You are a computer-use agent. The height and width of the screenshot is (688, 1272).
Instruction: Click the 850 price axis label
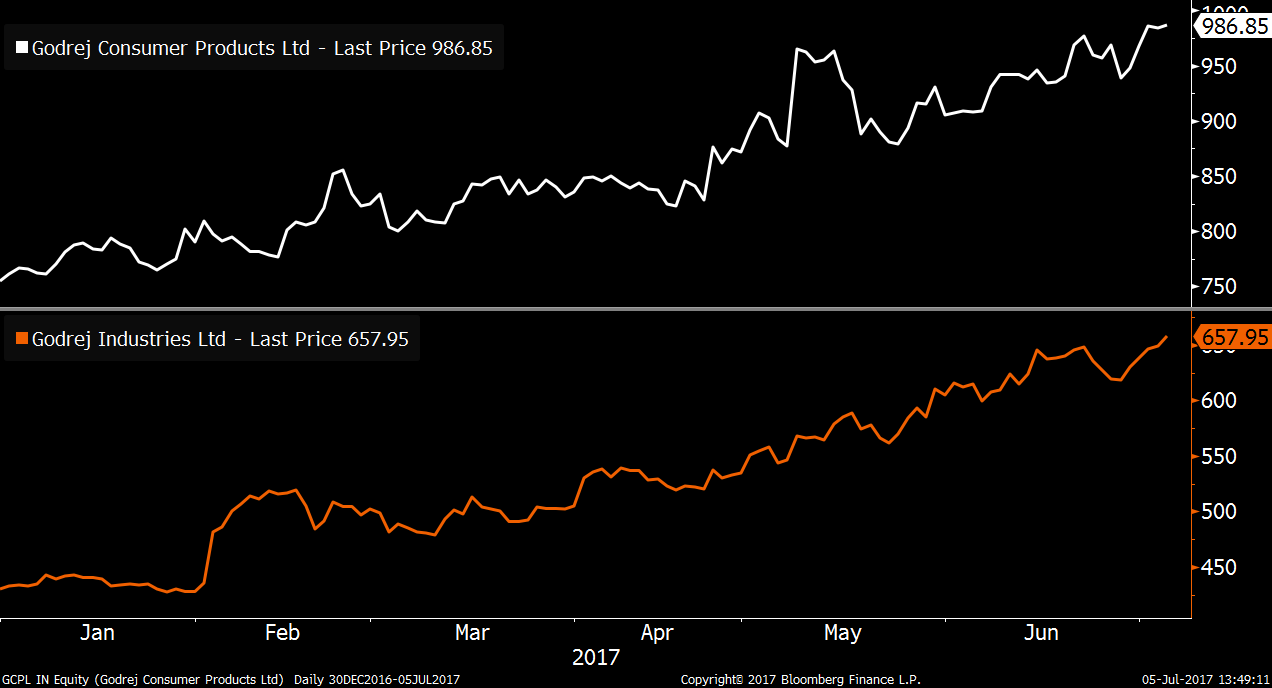pos(1218,177)
